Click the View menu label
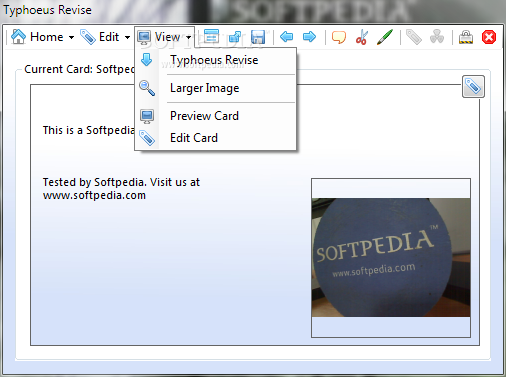 (167, 37)
